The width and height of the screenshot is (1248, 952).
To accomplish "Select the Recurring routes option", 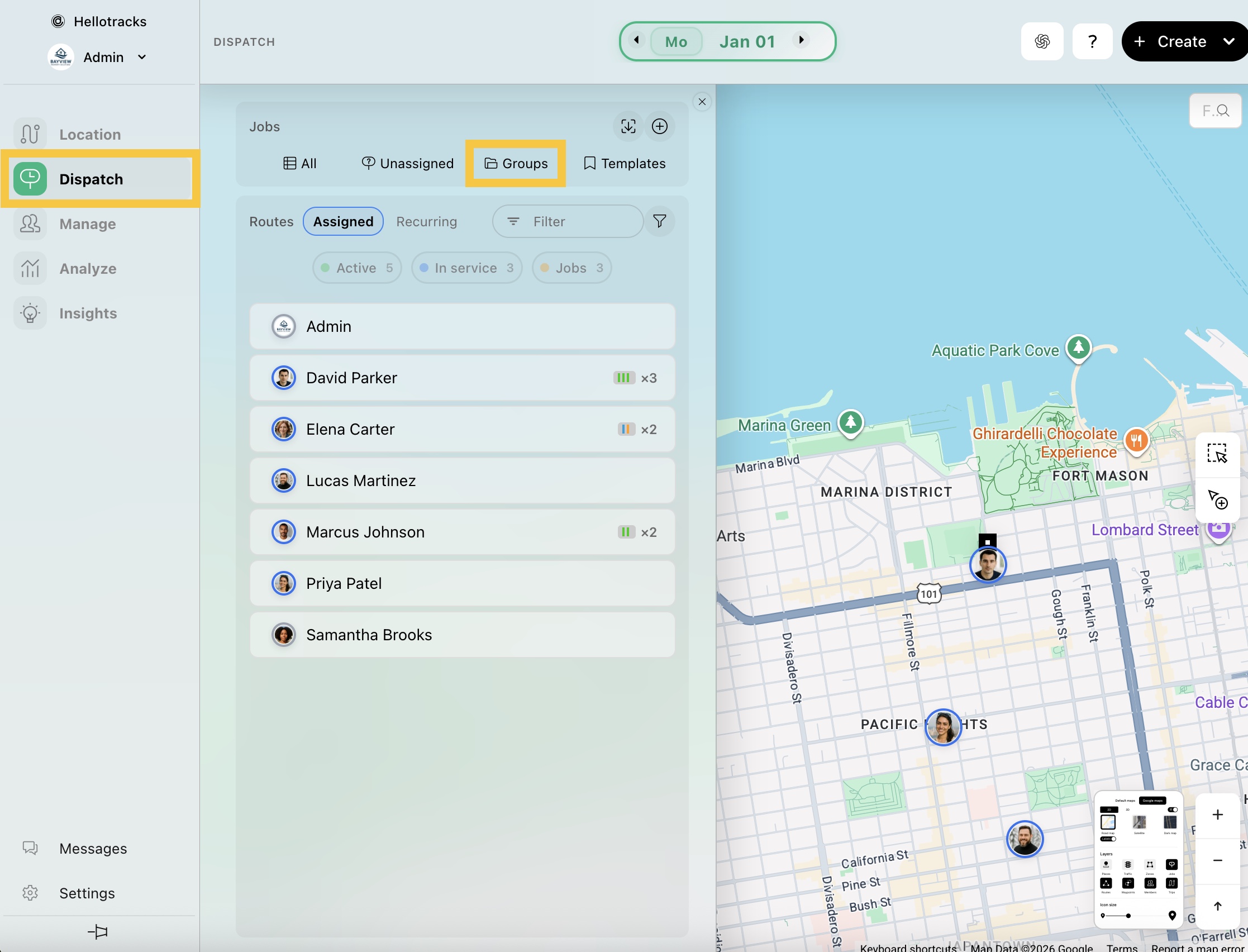I will tap(426, 222).
